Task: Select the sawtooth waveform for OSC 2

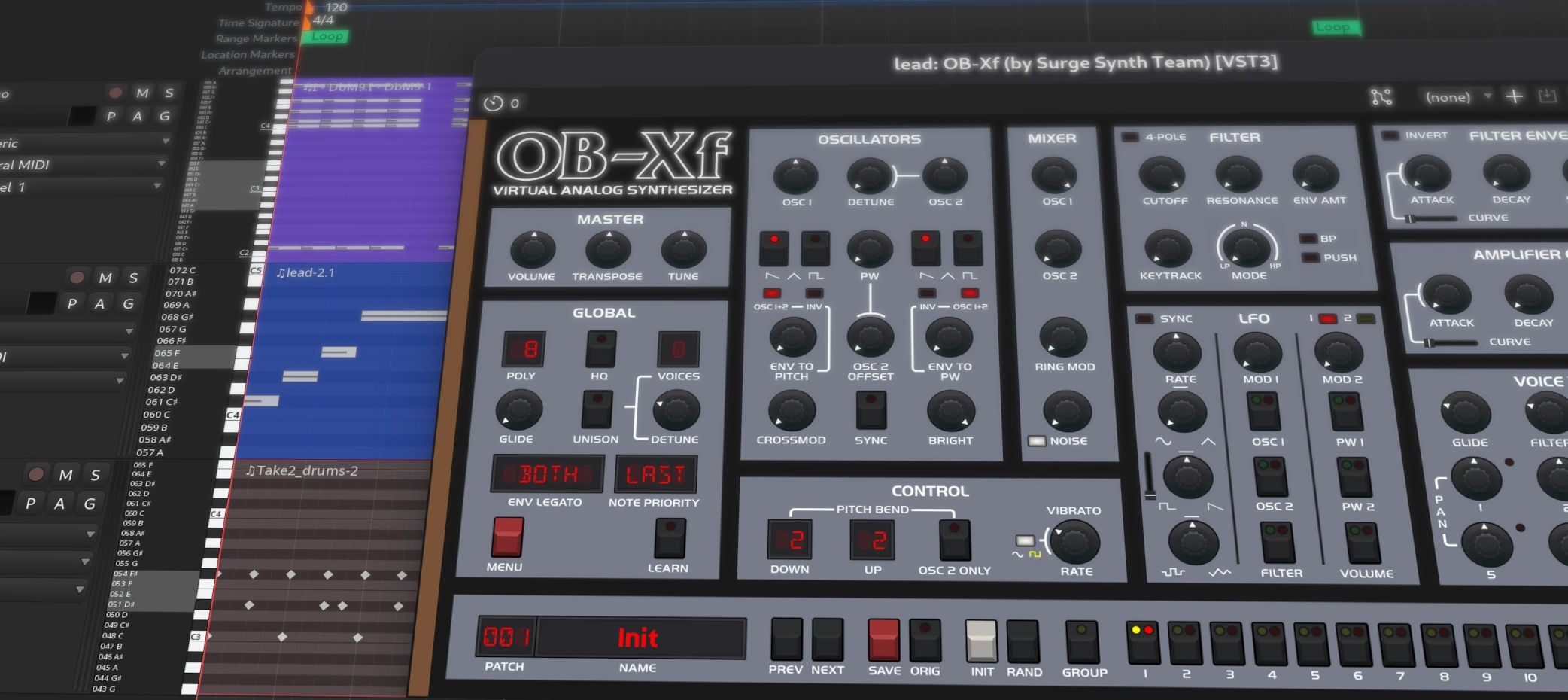Action: [926, 248]
